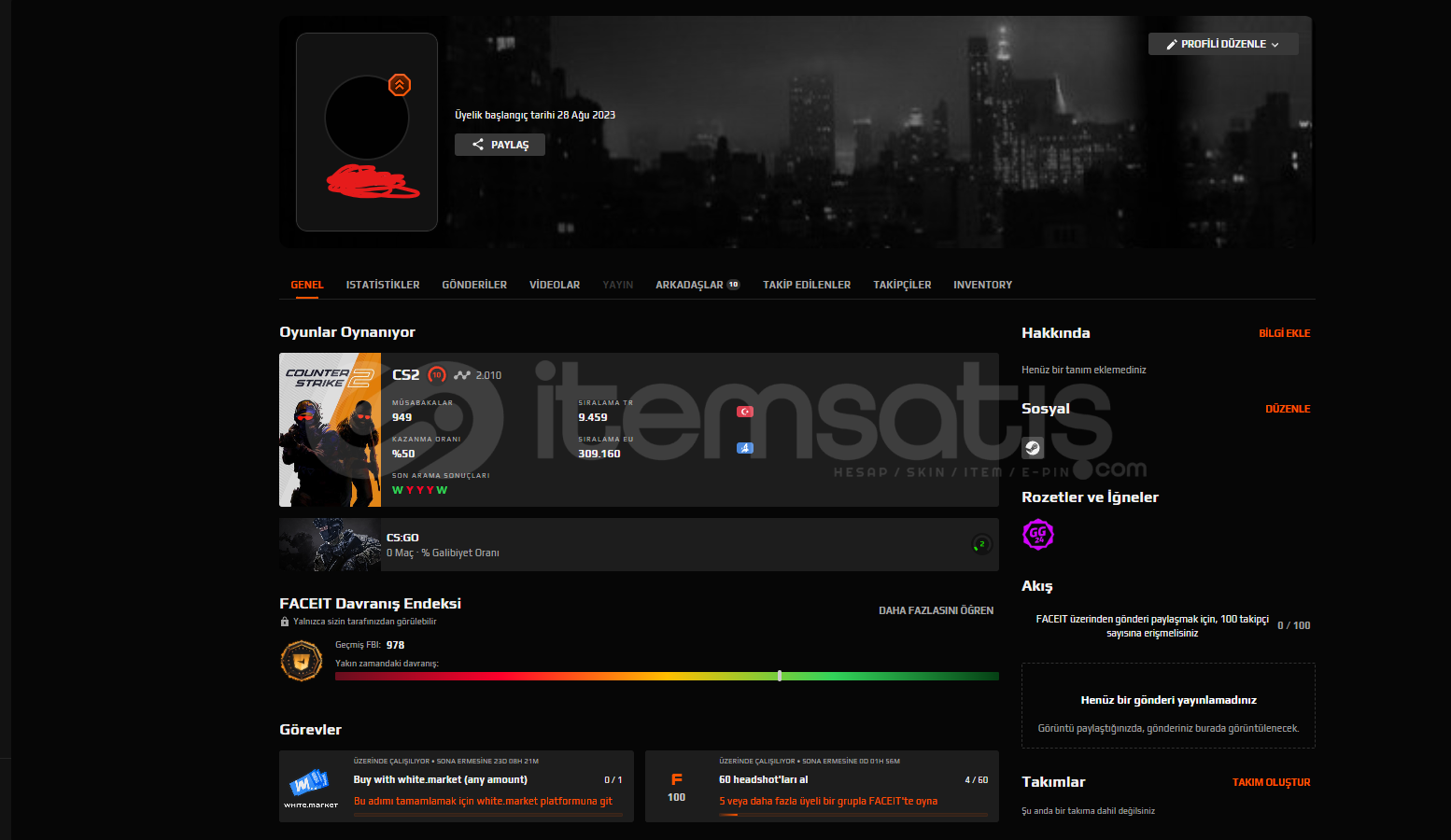Click the CS2 skill level 10 icon
The height and width of the screenshot is (840, 1451).
[x=436, y=375]
